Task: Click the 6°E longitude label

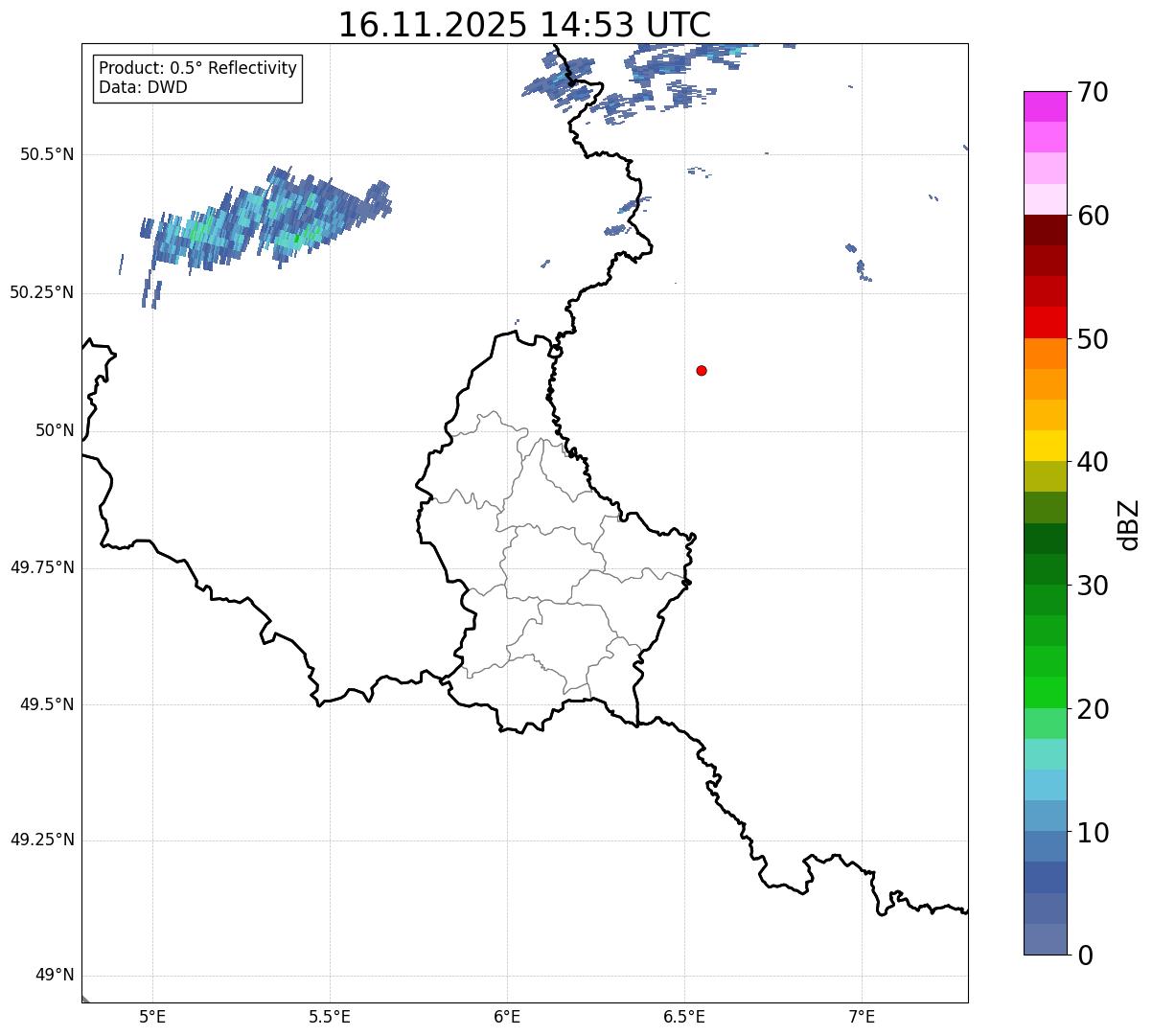Action: coord(507,1016)
